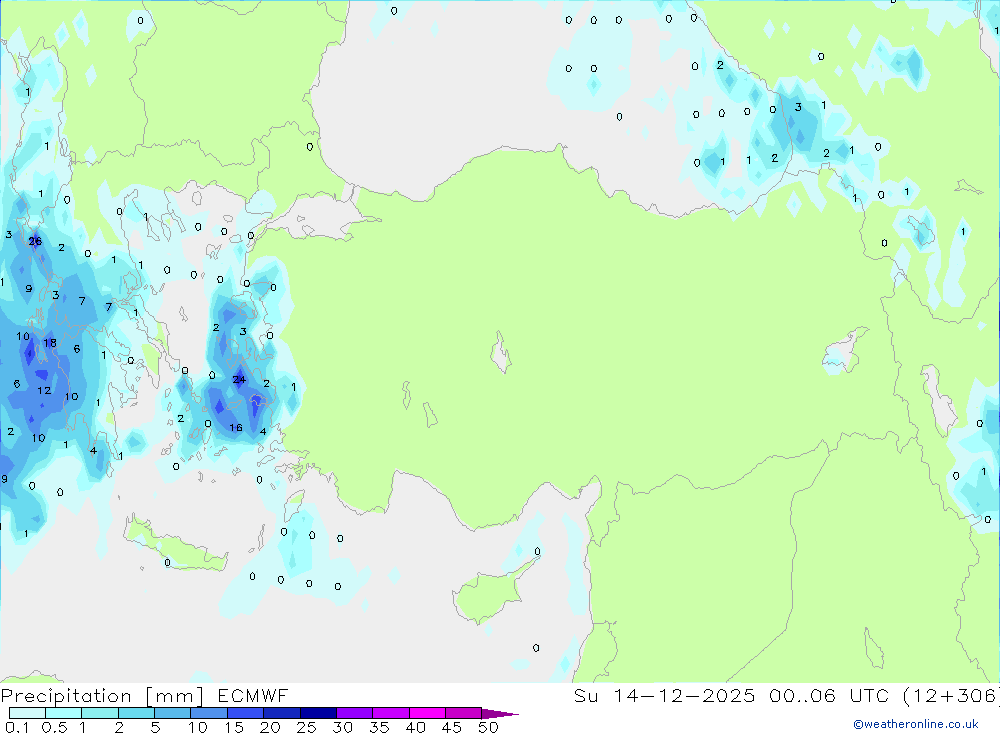Pick the 10–15 mm legend swatch
The width and height of the screenshot is (1000, 733).
pos(209,713)
